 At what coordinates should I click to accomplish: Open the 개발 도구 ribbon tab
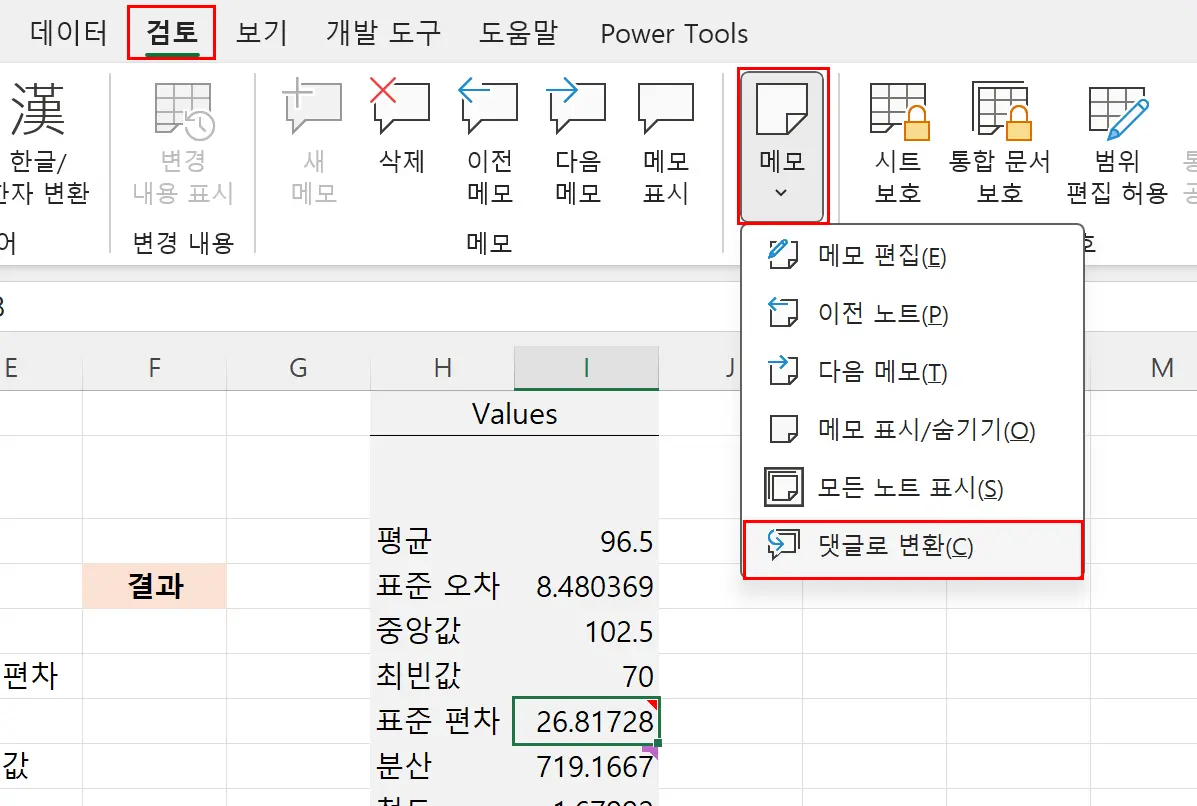382,32
